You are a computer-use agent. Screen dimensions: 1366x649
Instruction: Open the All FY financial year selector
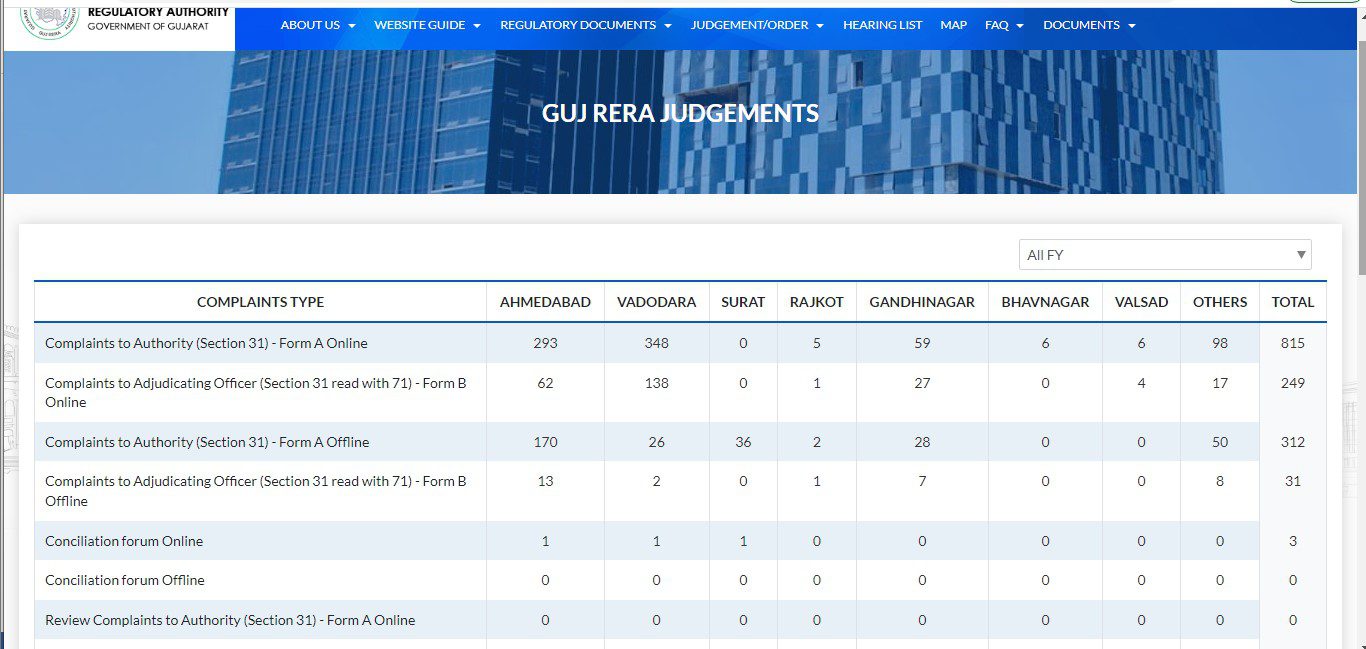[1165, 254]
